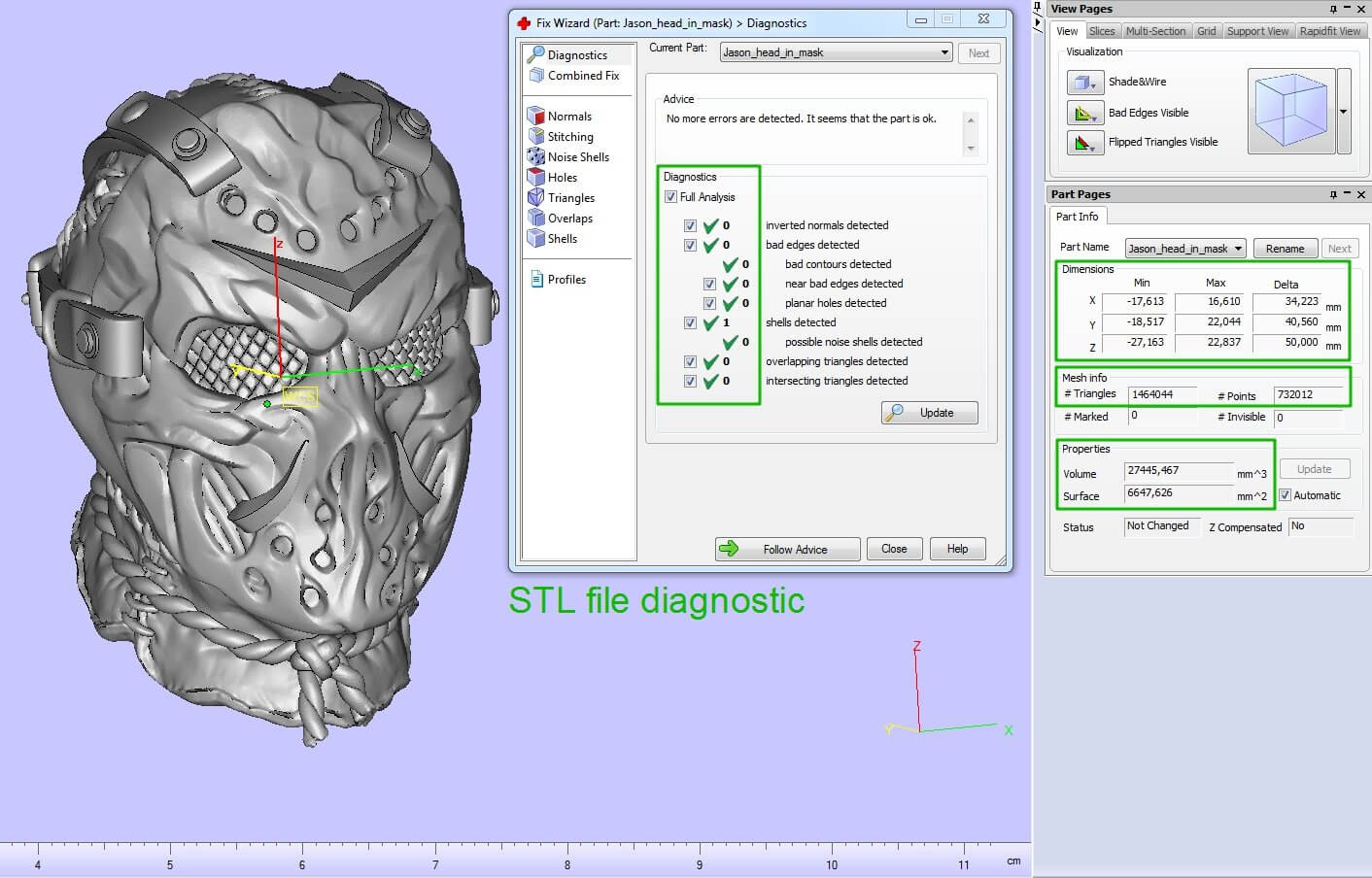The image size is (1372, 878).
Task: Click the Bad Edges Visible icon
Action: coord(1083,113)
